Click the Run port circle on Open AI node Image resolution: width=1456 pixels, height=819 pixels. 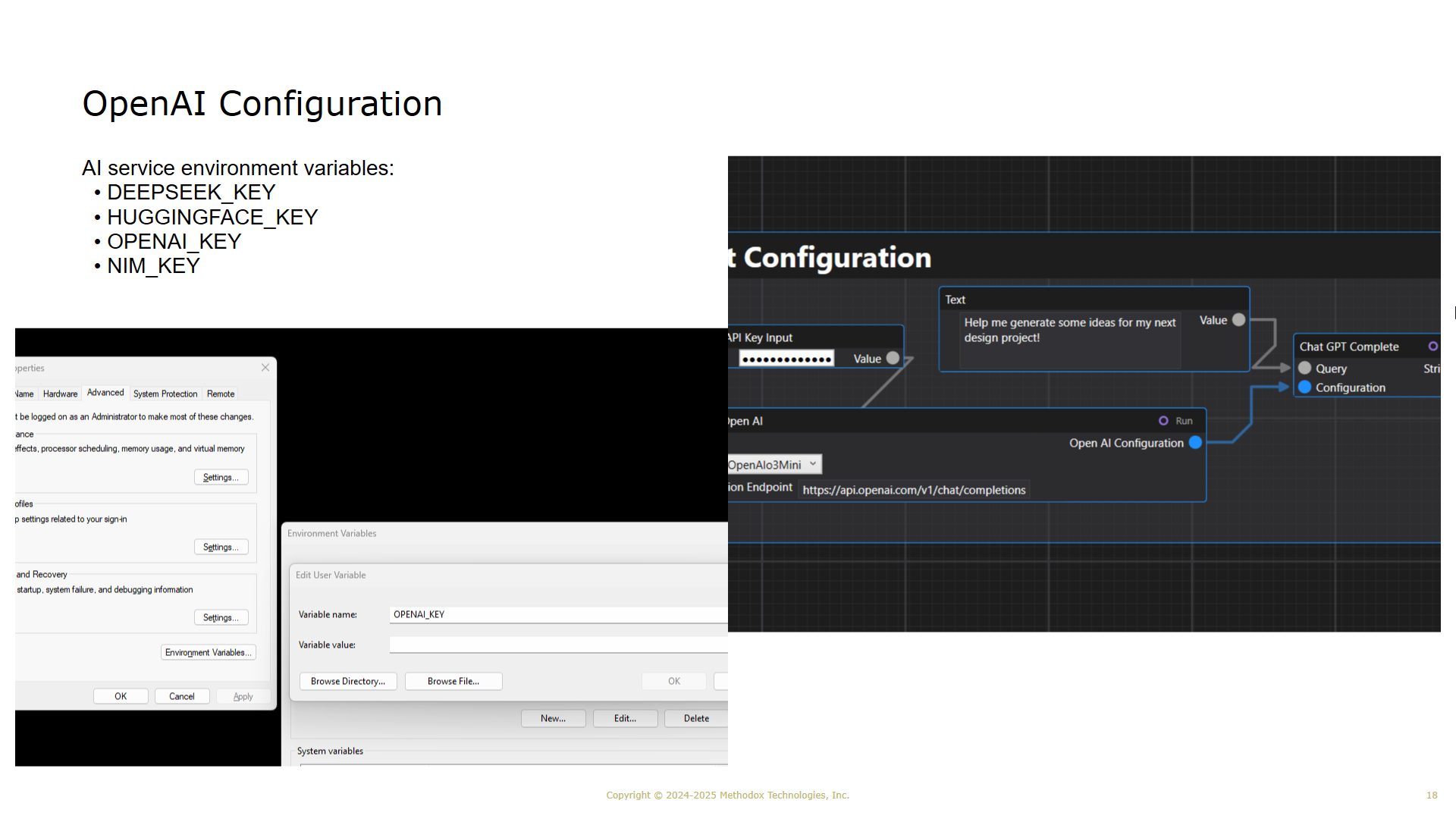(x=1163, y=421)
